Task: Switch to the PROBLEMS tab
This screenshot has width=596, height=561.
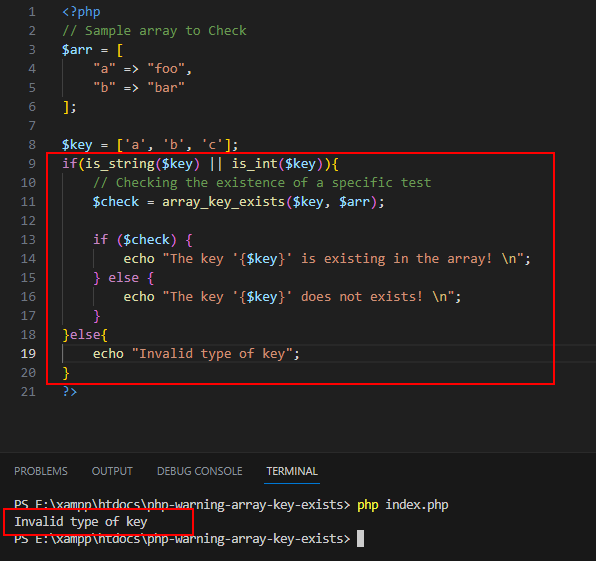Action: [41, 471]
